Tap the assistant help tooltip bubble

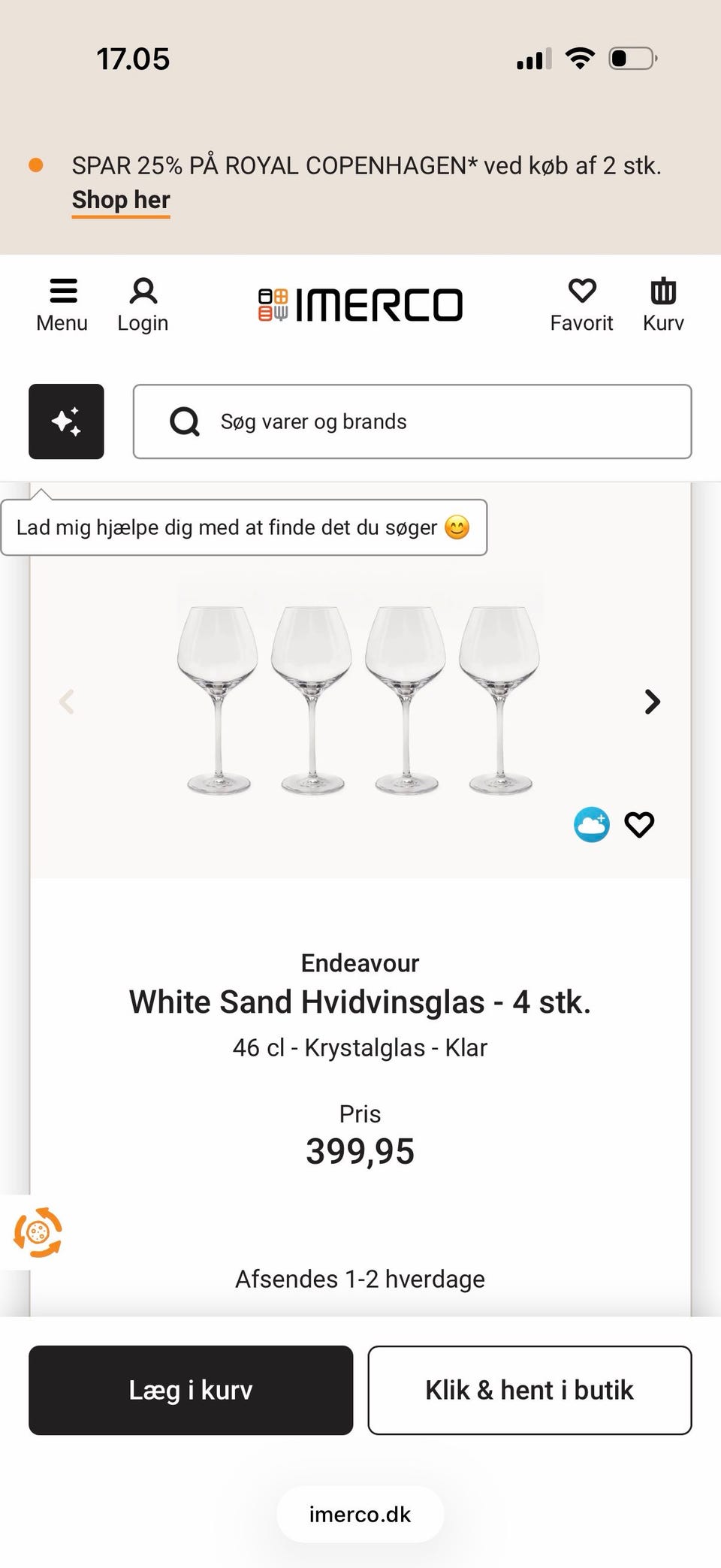(243, 527)
